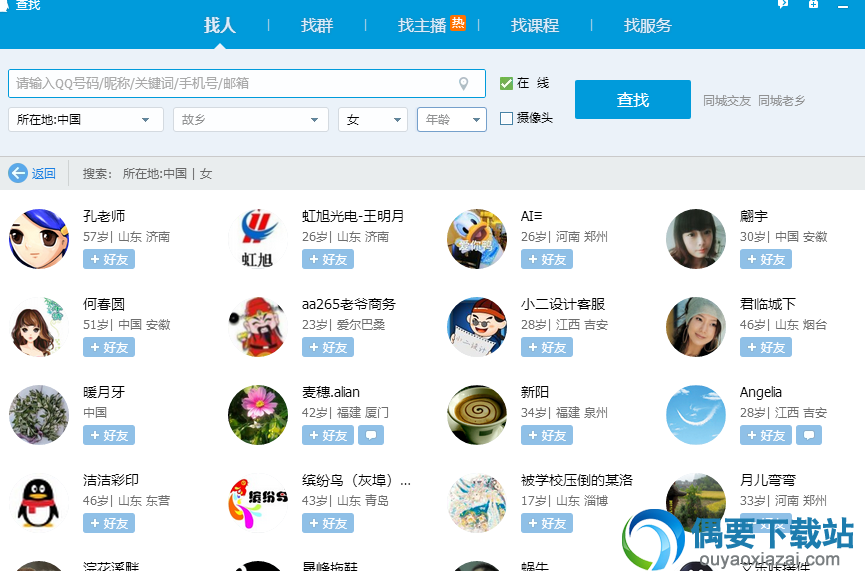Expand the 故乡 dropdown
The width and height of the screenshot is (865, 571).
[x=251, y=120]
